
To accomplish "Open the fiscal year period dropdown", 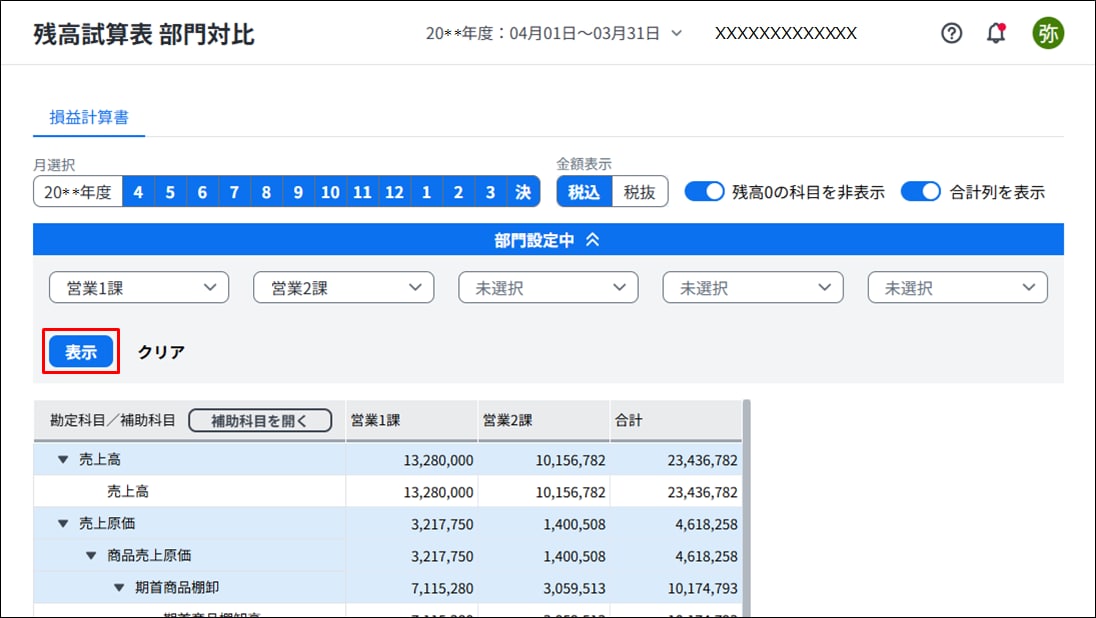I will [554, 33].
